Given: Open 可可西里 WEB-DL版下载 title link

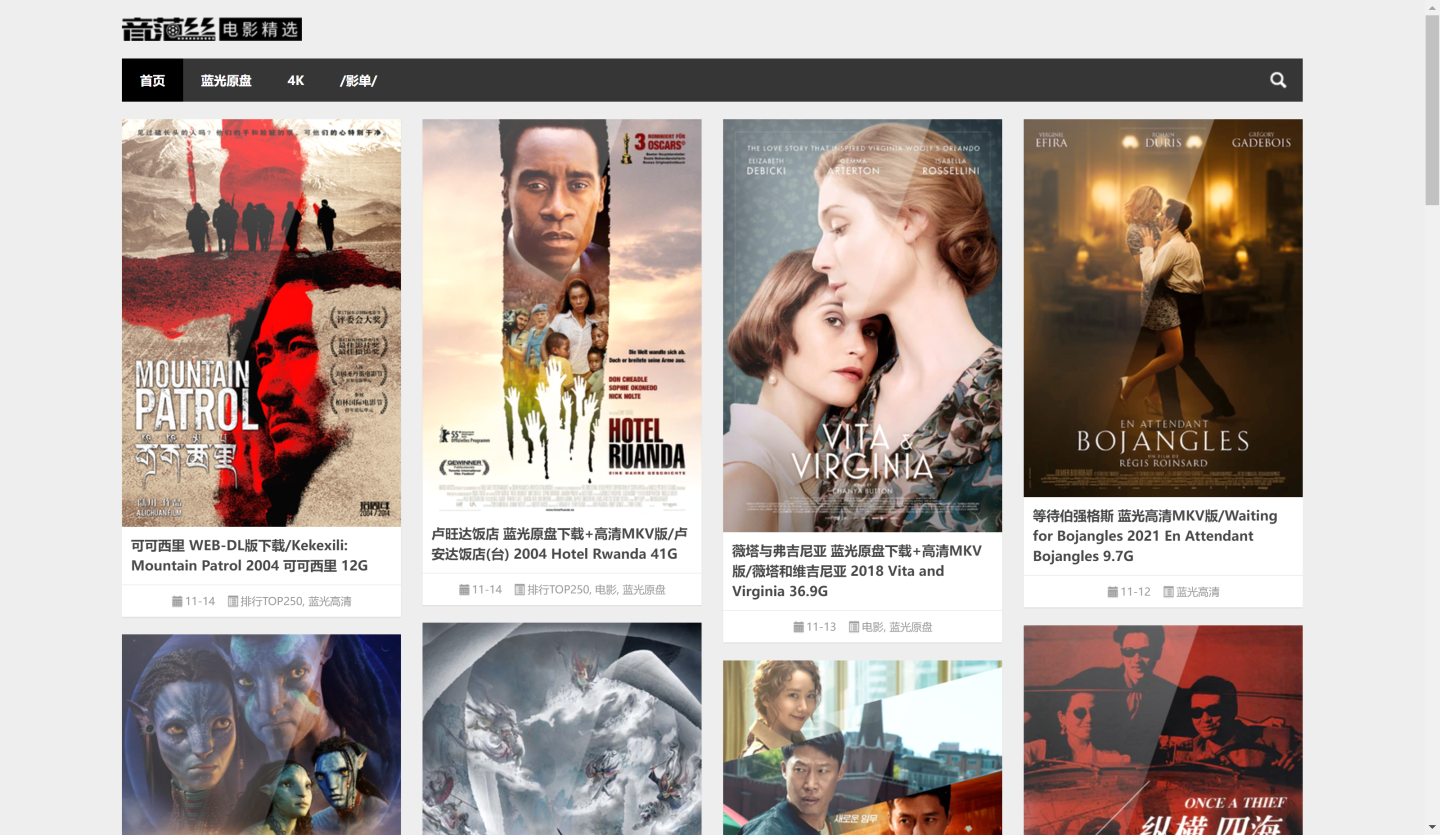Looking at the screenshot, I should click(250, 555).
